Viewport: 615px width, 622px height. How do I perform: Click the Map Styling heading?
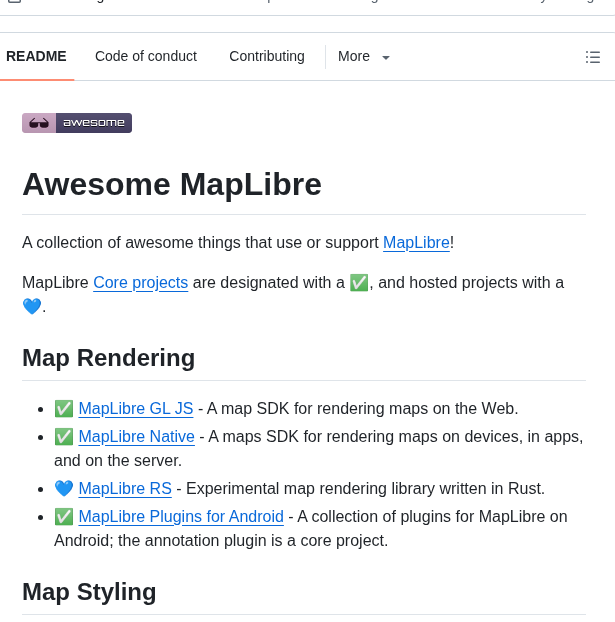point(89,592)
